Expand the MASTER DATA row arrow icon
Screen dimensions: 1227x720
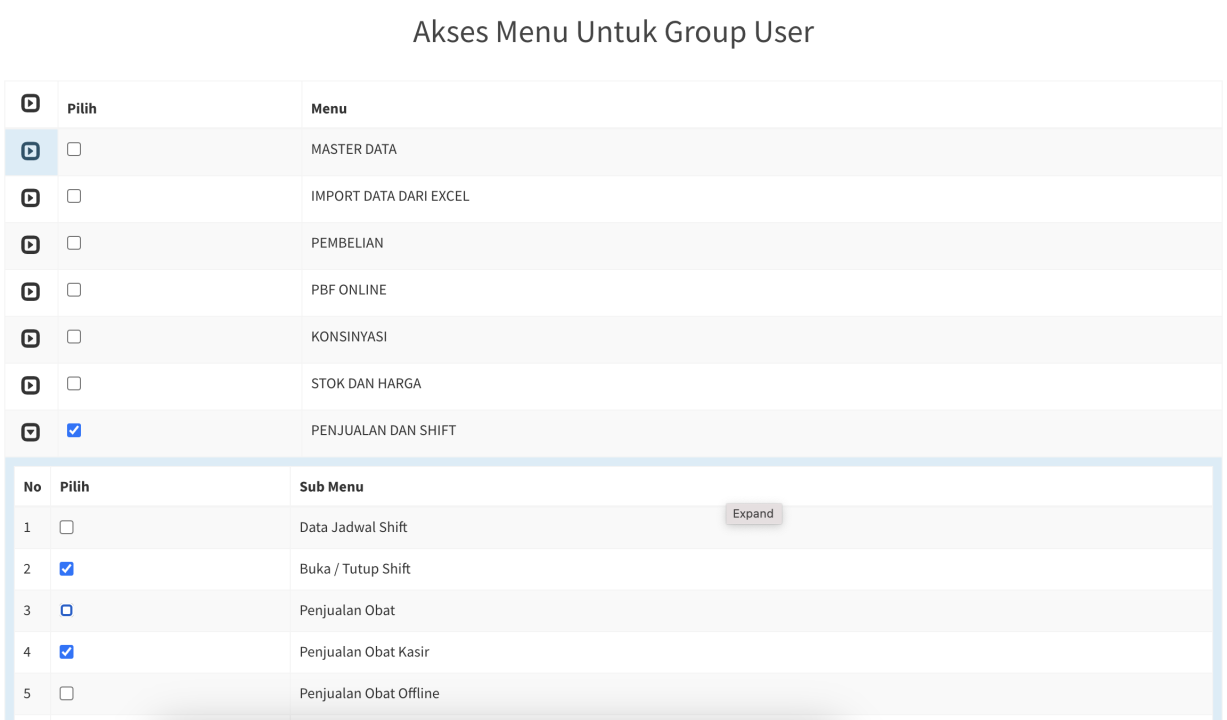tap(31, 151)
